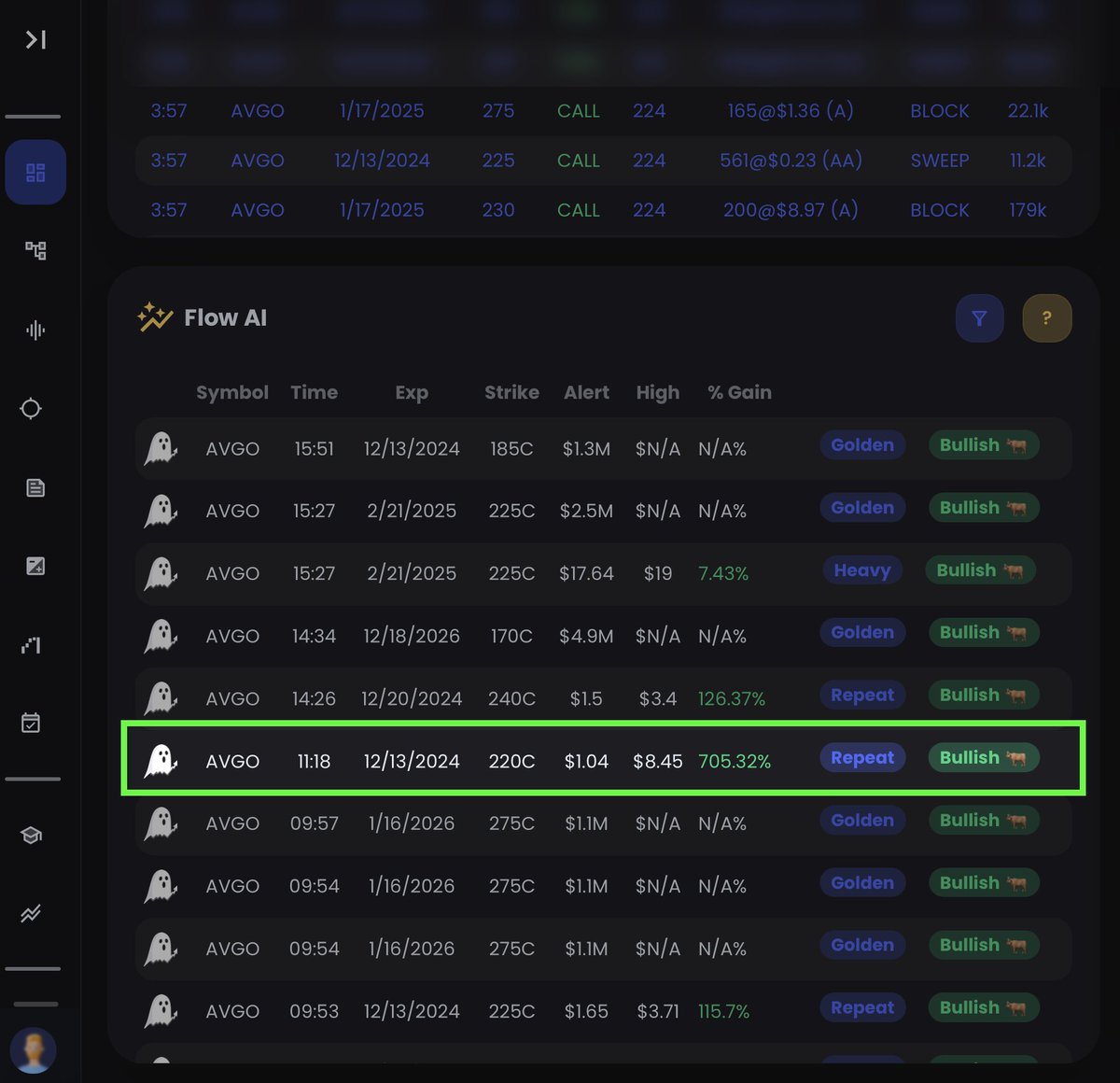Click the 7.43% gain value
1120x1083 pixels.
click(723, 574)
